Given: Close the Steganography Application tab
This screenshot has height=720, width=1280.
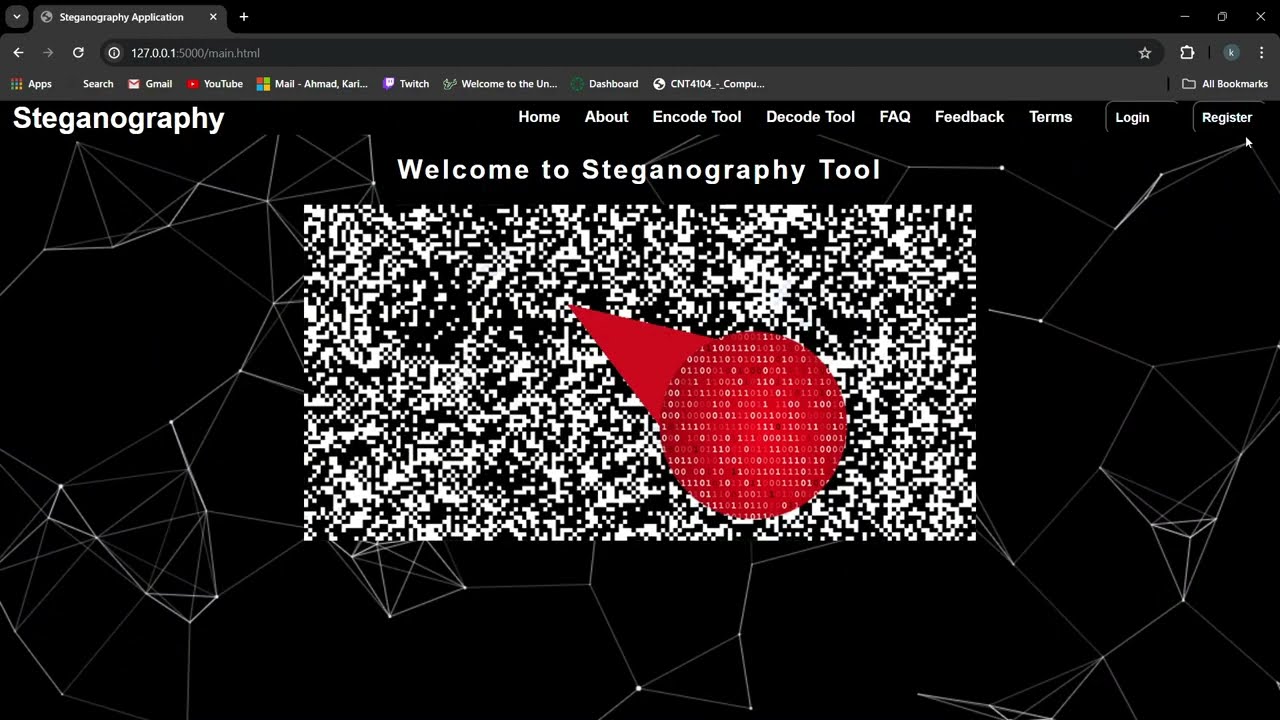Looking at the screenshot, I should tap(213, 17).
